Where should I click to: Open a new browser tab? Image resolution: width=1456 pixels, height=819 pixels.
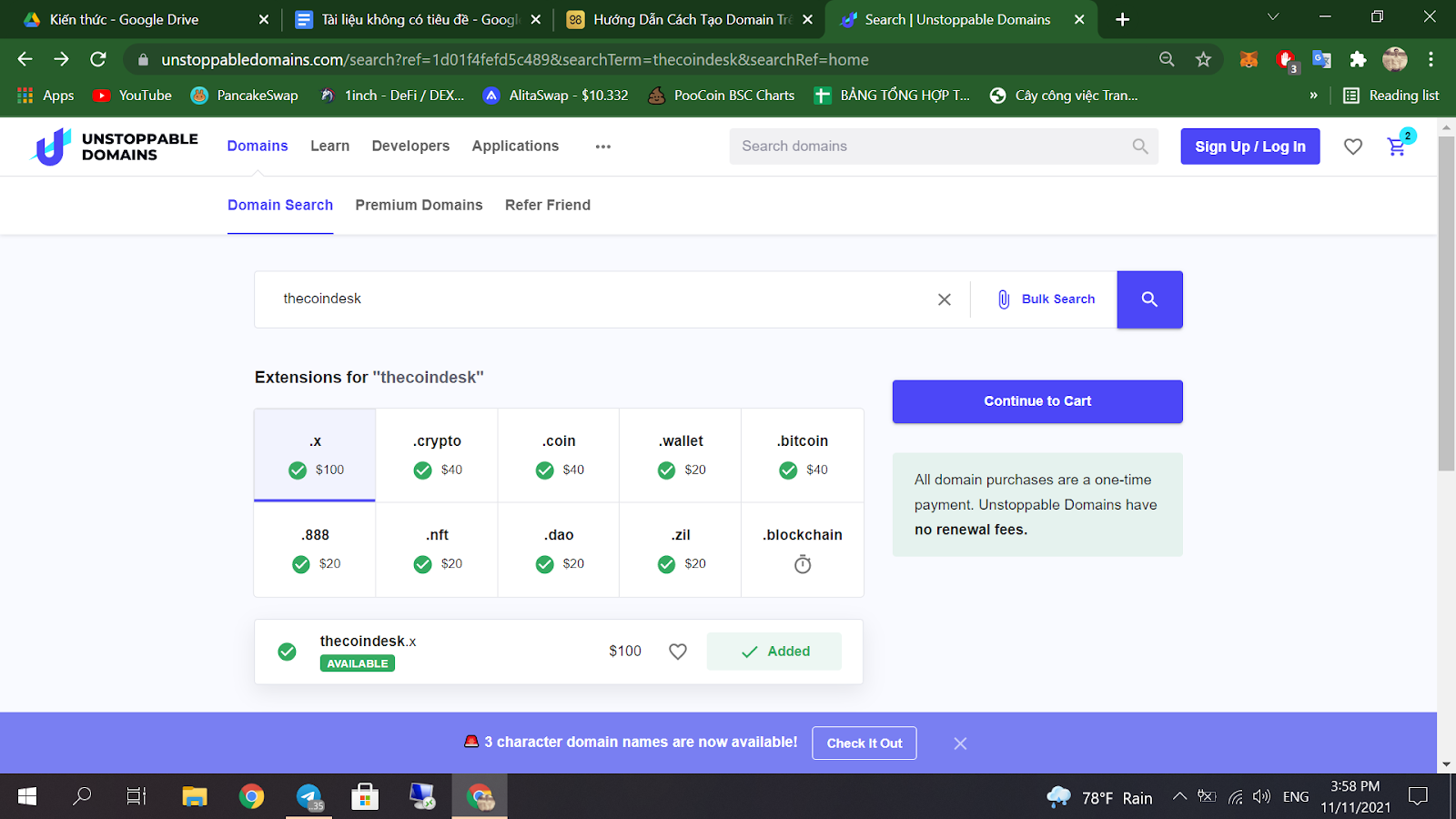(1122, 19)
